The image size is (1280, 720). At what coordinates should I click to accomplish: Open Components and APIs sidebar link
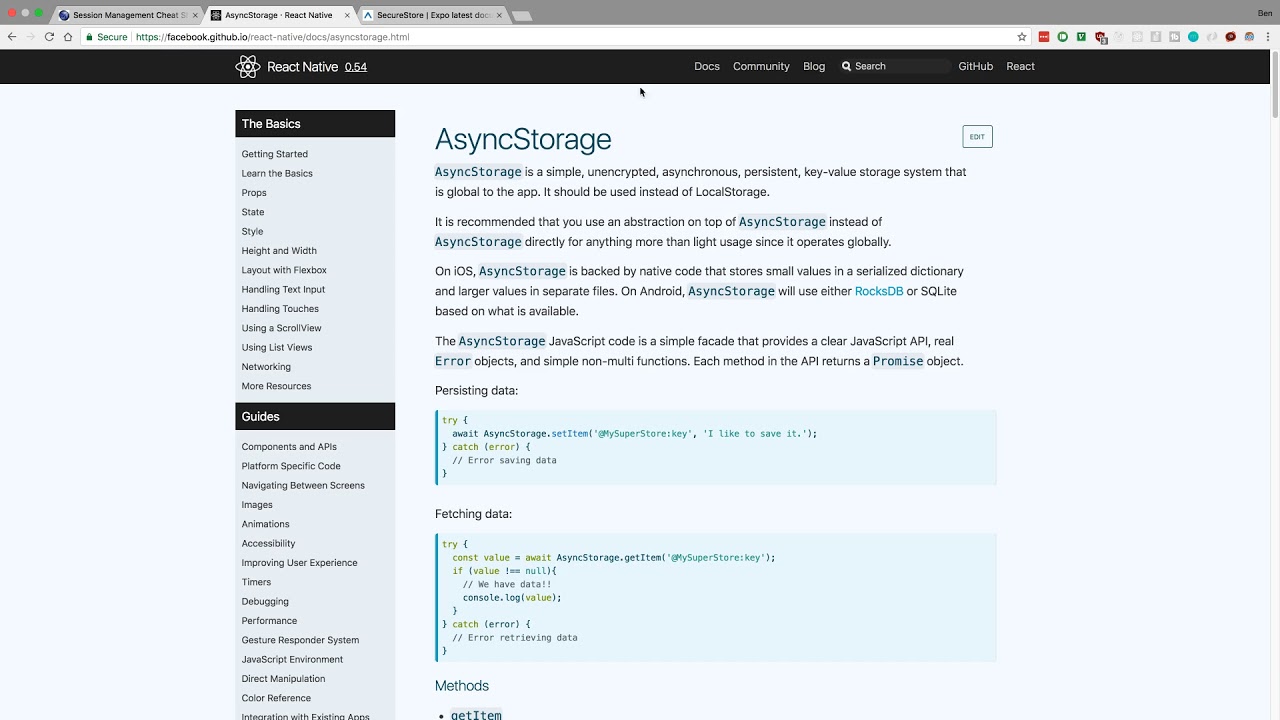[x=289, y=447]
